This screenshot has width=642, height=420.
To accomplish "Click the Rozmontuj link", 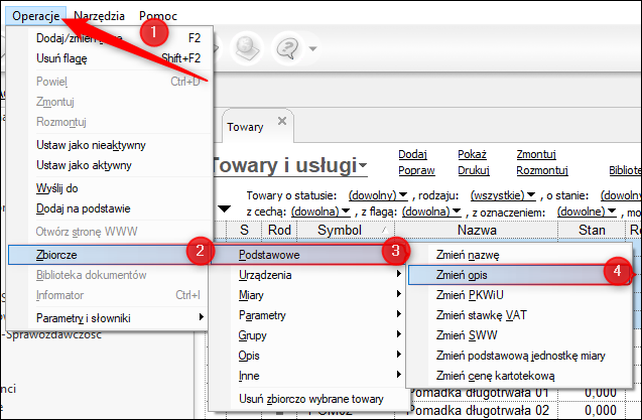I will 542,170.
